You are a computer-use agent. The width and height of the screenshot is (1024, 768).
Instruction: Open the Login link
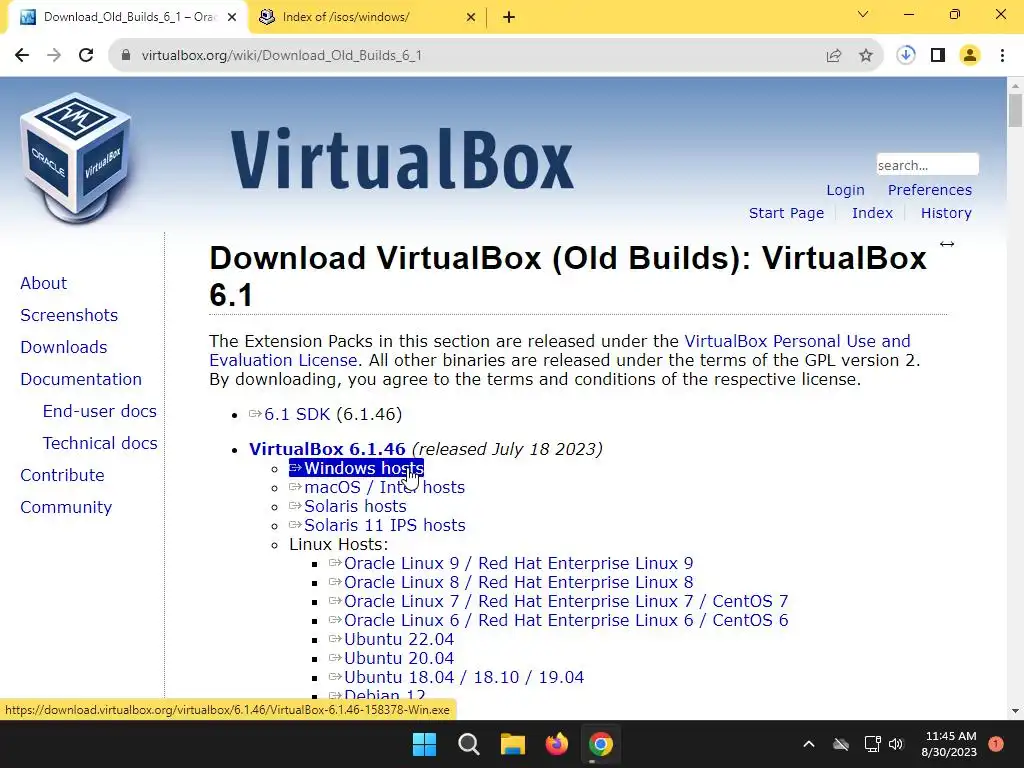pyautogui.click(x=845, y=190)
